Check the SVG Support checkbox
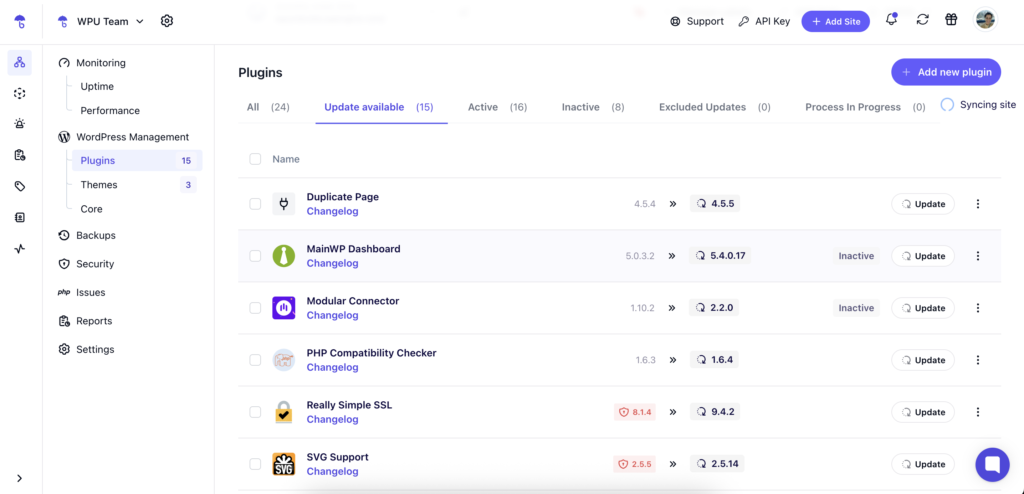Viewport: 1024px width, 494px height. coord(255,464)
